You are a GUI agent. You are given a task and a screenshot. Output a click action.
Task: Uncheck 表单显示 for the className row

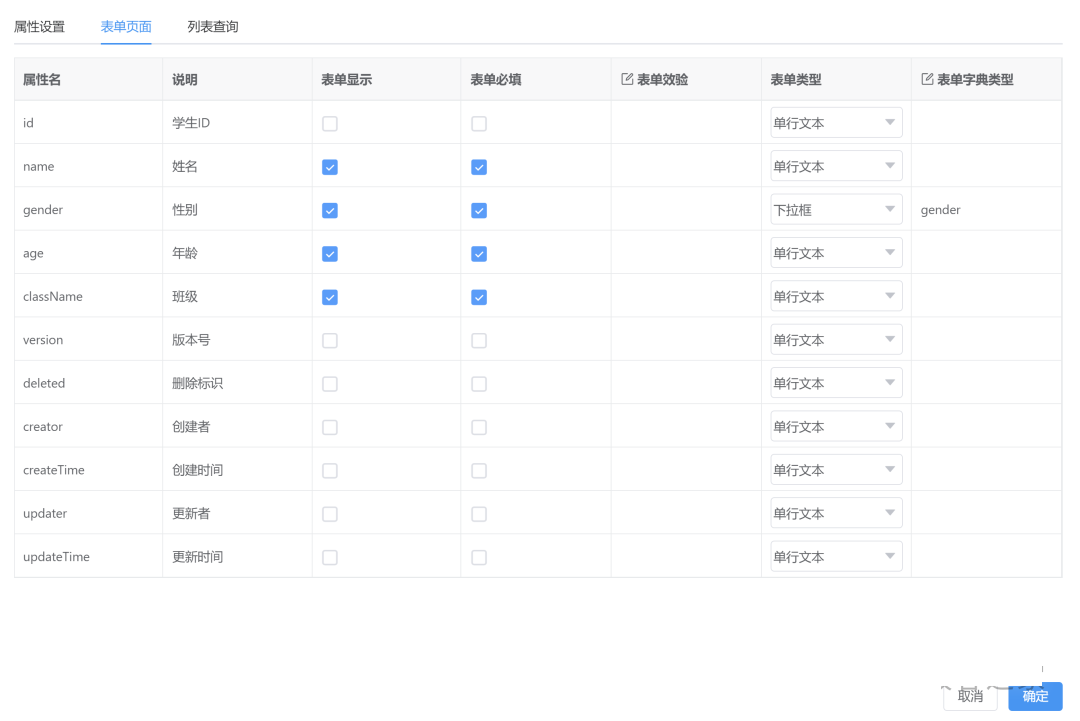(330, 297)
